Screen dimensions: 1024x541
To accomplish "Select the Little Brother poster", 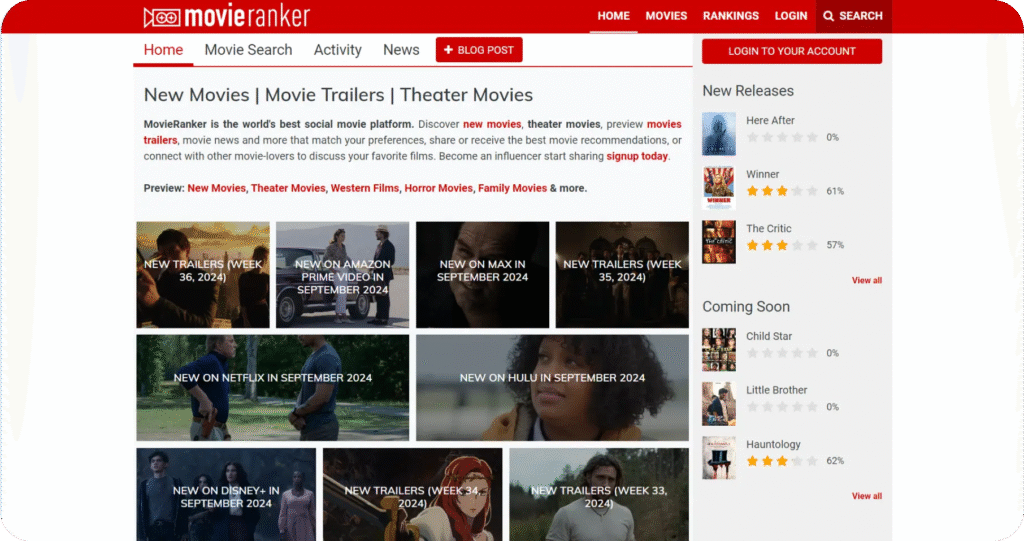I will click(718, 404).
